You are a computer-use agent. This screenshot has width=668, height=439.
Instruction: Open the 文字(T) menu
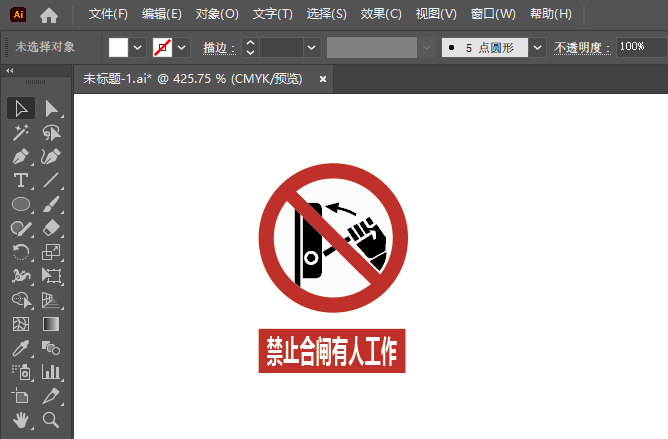click(273, 14)
